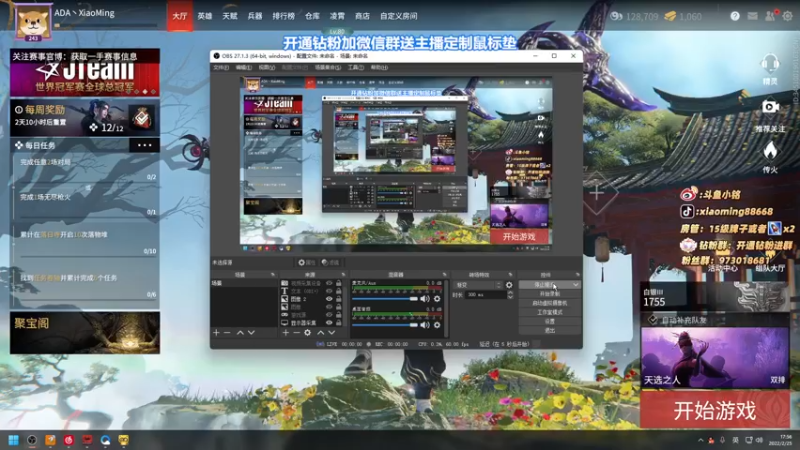This screenshot has height=450, width=800.
Task: Click OBS 开始录制 start recording button
Action: click(549, 294)
